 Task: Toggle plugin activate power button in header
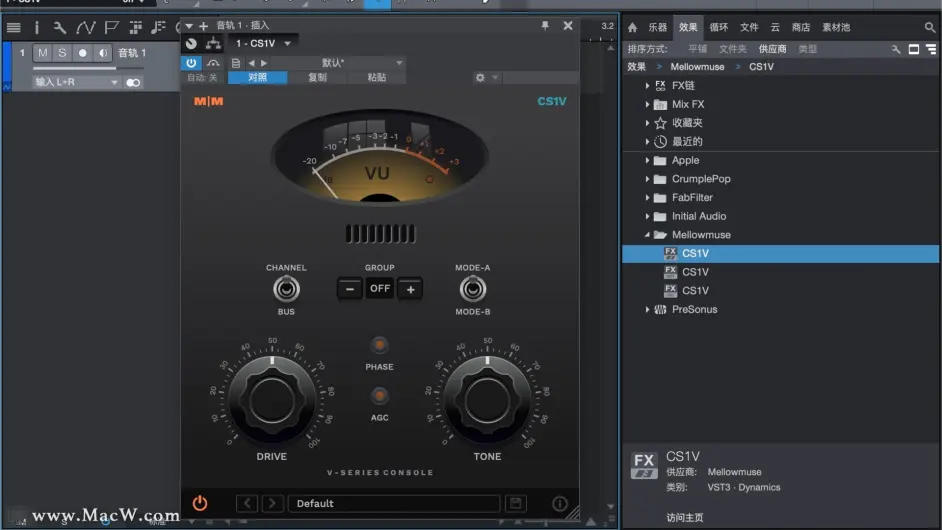[191, 63]
